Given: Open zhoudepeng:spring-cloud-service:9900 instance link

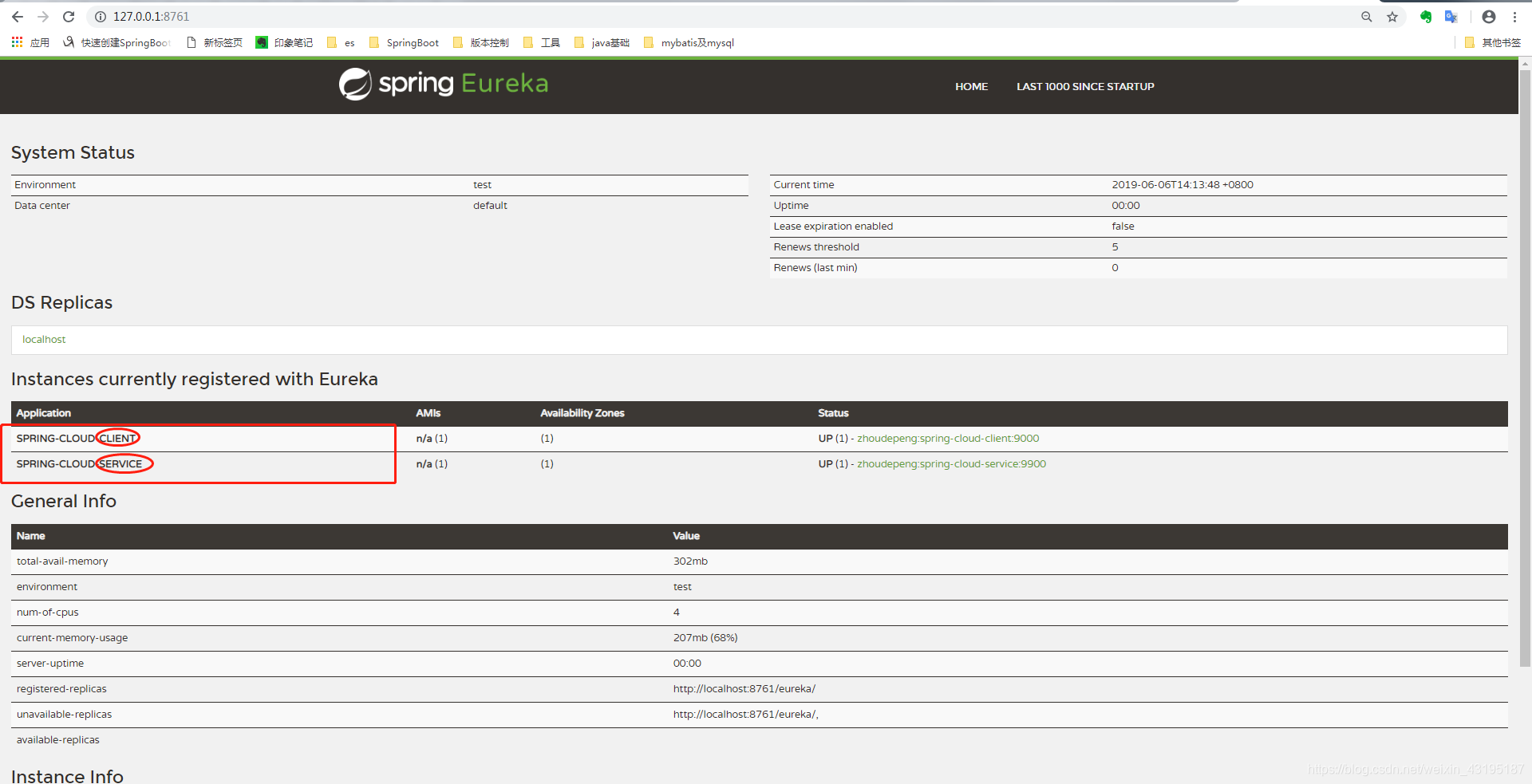Looking at the screenshot, I should tap(951, 463).
